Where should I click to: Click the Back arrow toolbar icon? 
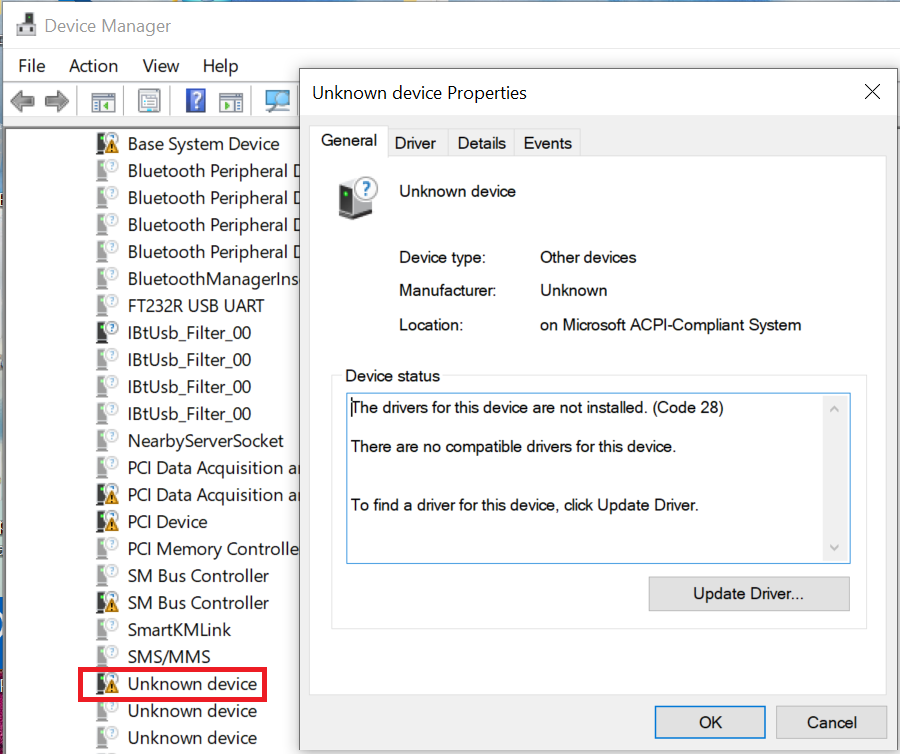point(23,102)
